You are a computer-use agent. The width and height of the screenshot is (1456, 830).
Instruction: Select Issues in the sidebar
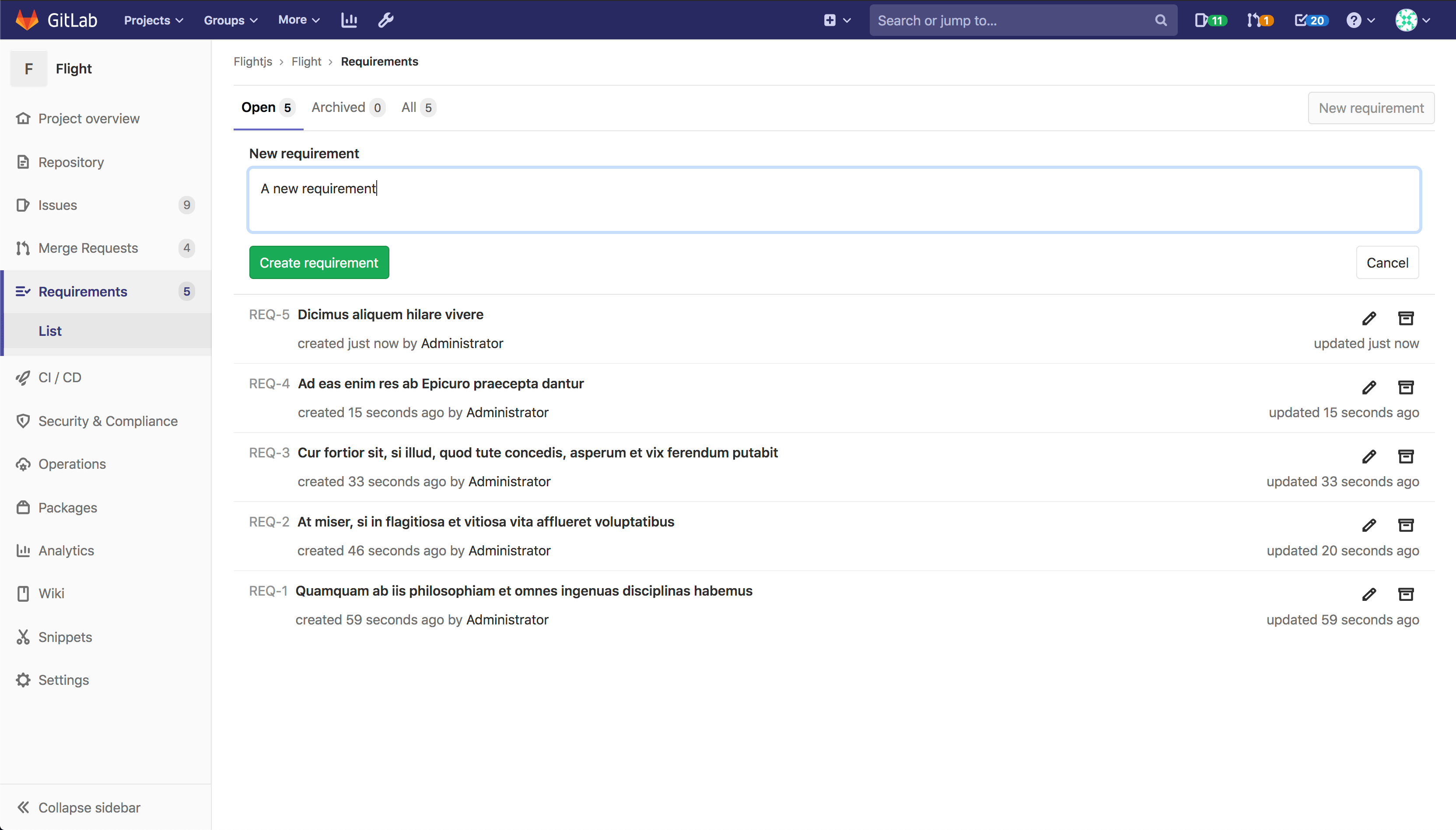point(58,205)
